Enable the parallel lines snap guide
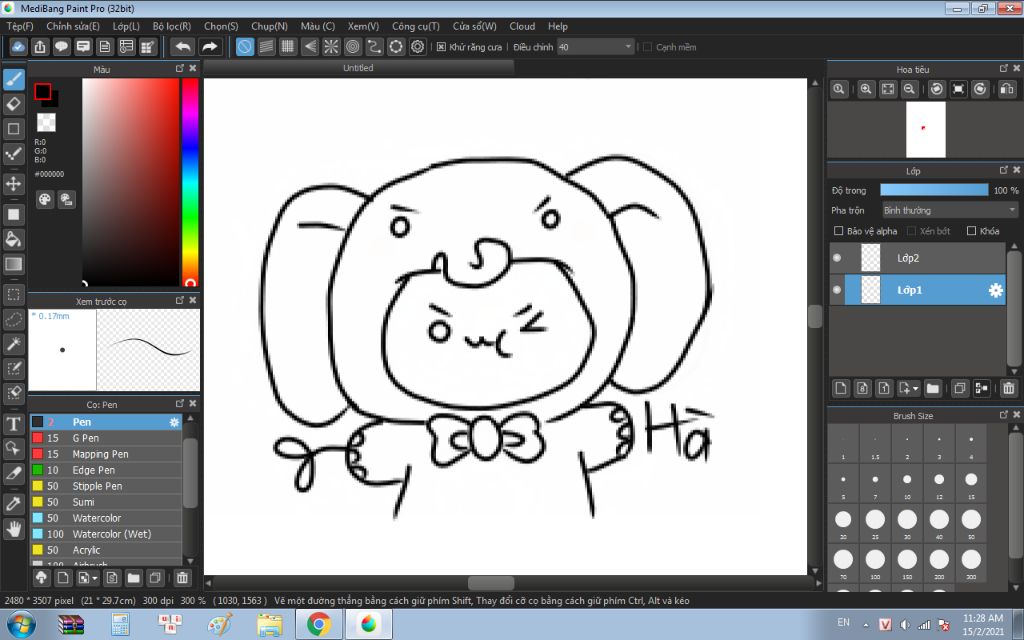 [x=266, y=47]
